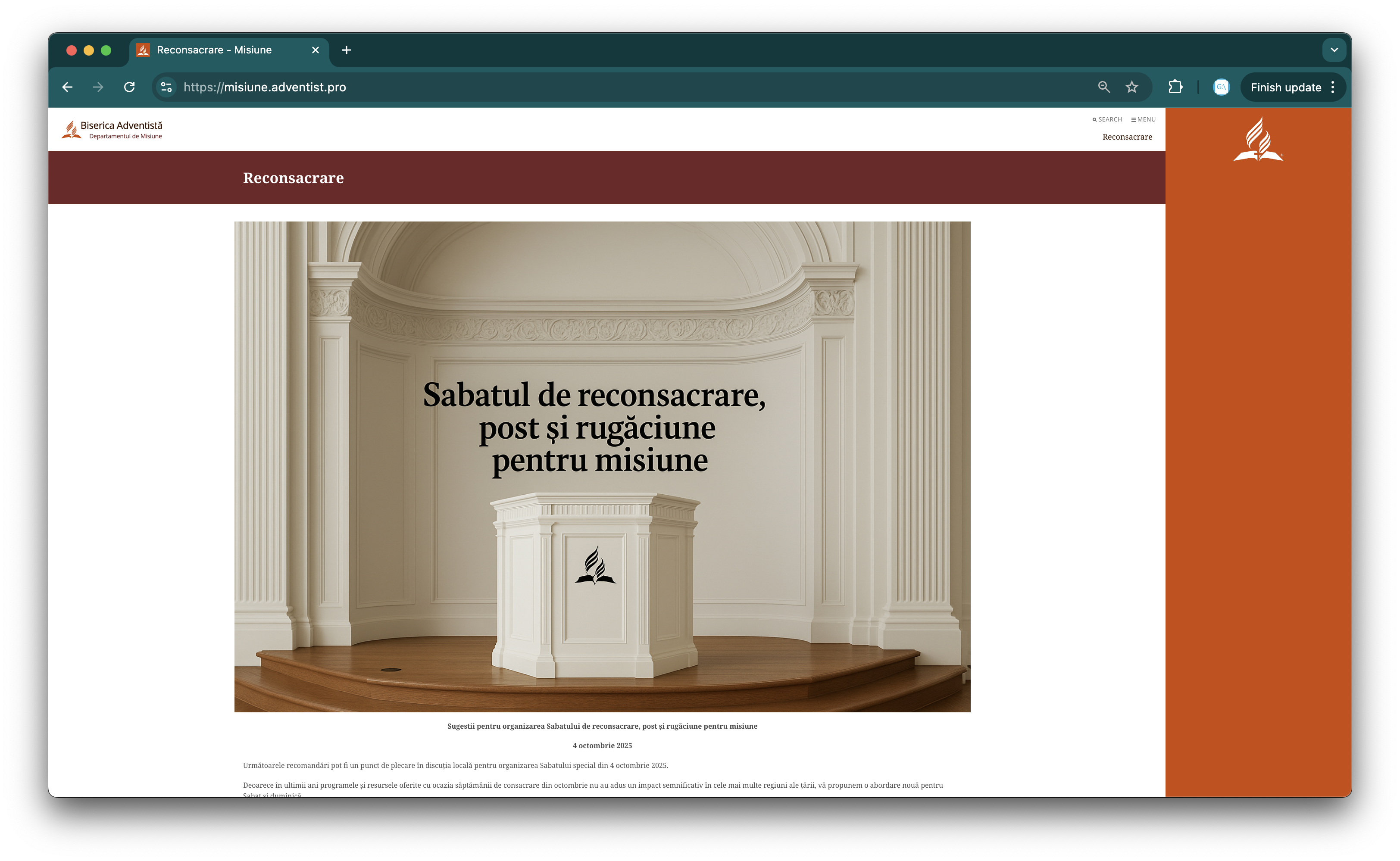Expand the tab search dropdown chevron

pyautogui.click(x=1333, y=50)
